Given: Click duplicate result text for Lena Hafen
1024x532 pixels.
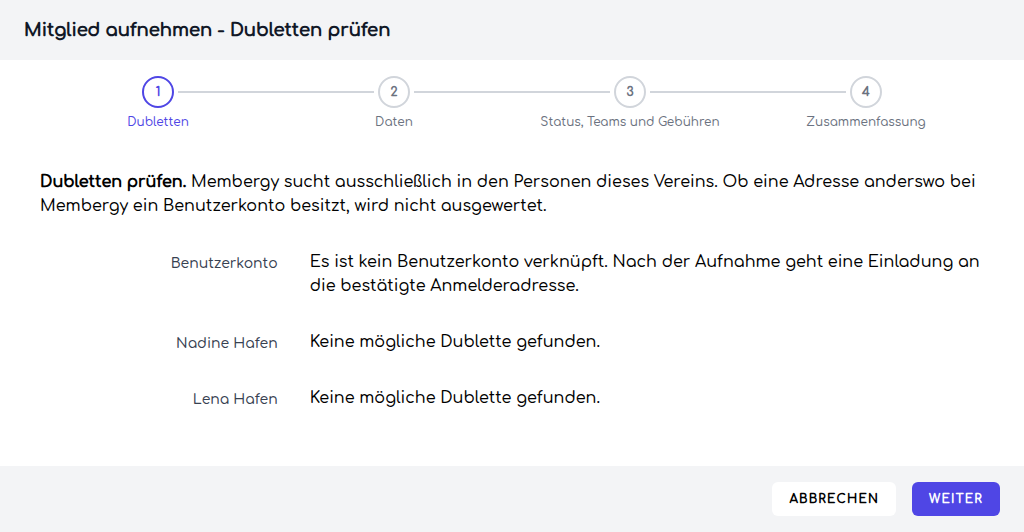Looking at the screenshot, I should click(455, 398).
